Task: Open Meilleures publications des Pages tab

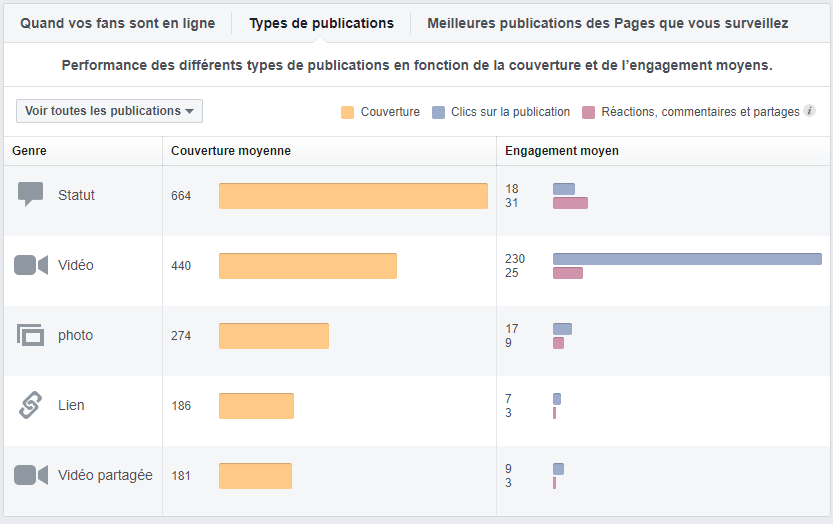Action: (607, 23)
